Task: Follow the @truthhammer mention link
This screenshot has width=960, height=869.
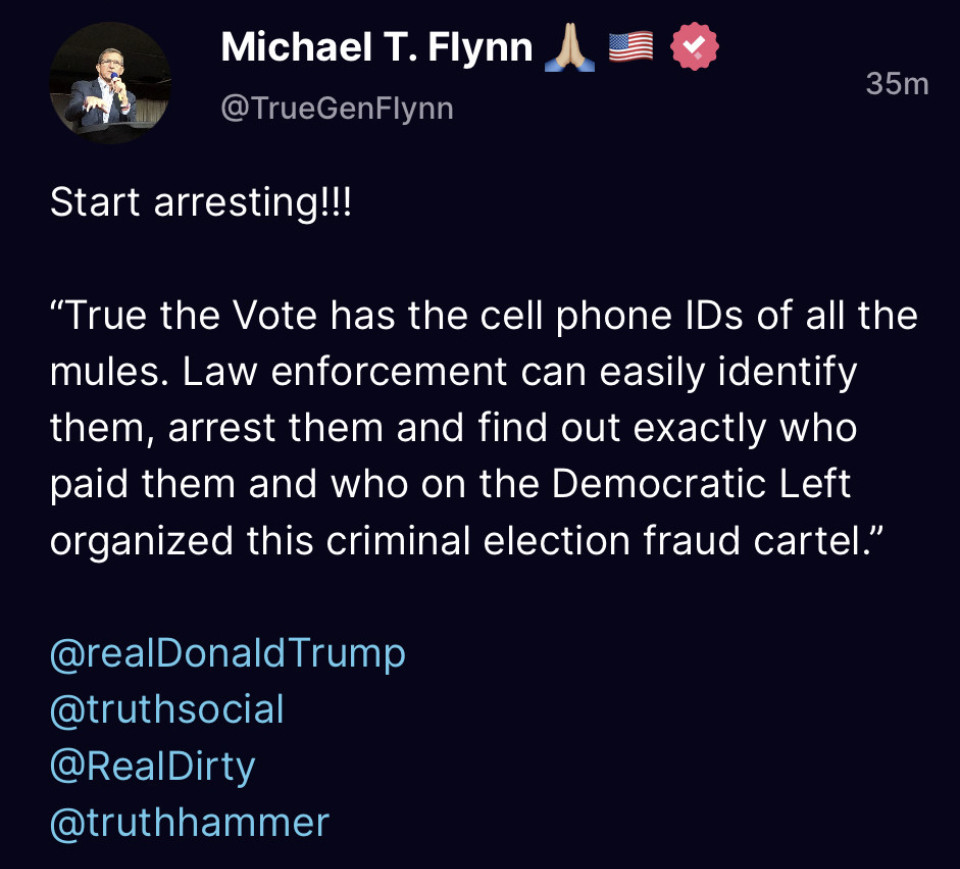Action: 189,823
